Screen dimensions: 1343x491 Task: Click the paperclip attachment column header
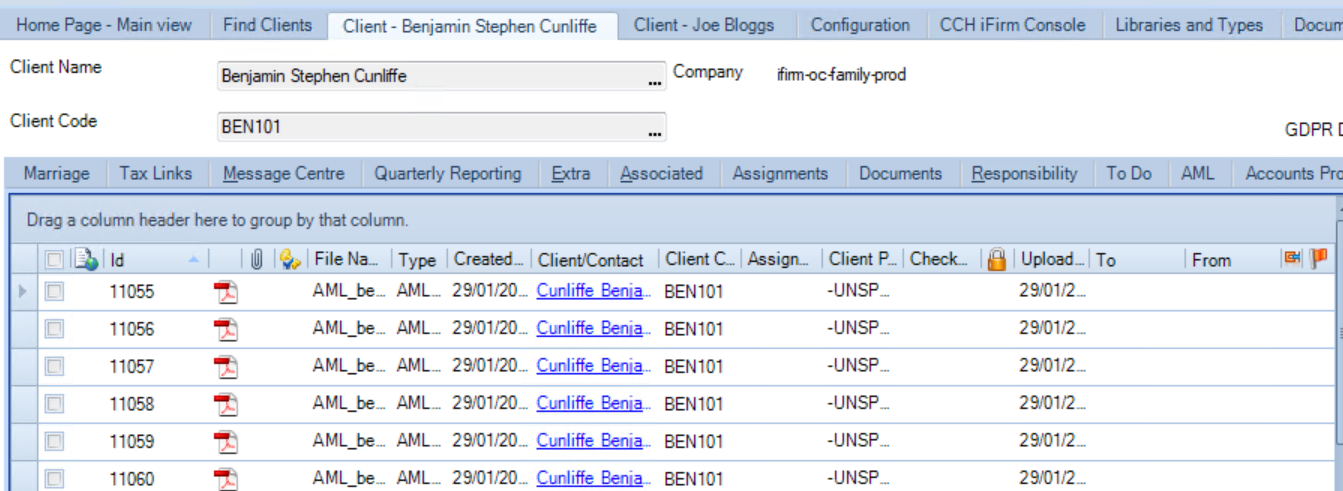(x=256, y=260)
